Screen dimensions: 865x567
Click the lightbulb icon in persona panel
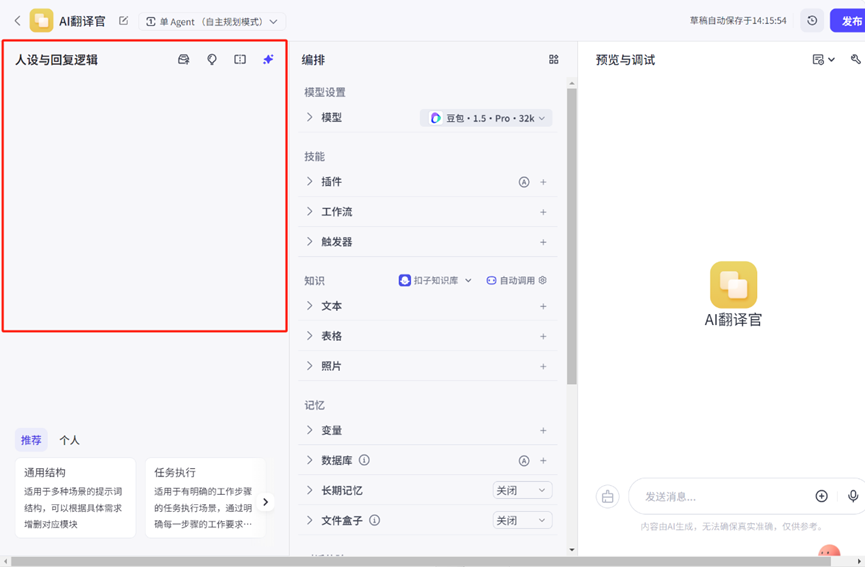point(212,60)
